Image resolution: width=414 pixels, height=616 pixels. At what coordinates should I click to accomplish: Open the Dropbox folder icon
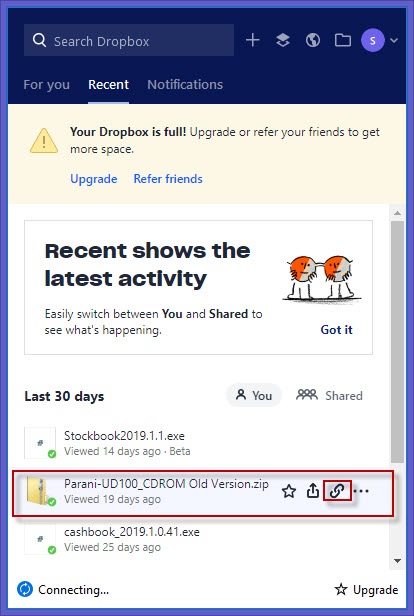(x=343, y=40)
